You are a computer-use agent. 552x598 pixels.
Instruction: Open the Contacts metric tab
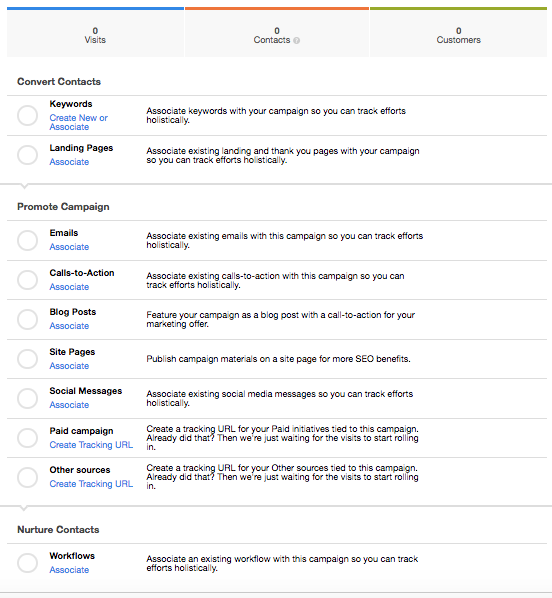point(277,32)
